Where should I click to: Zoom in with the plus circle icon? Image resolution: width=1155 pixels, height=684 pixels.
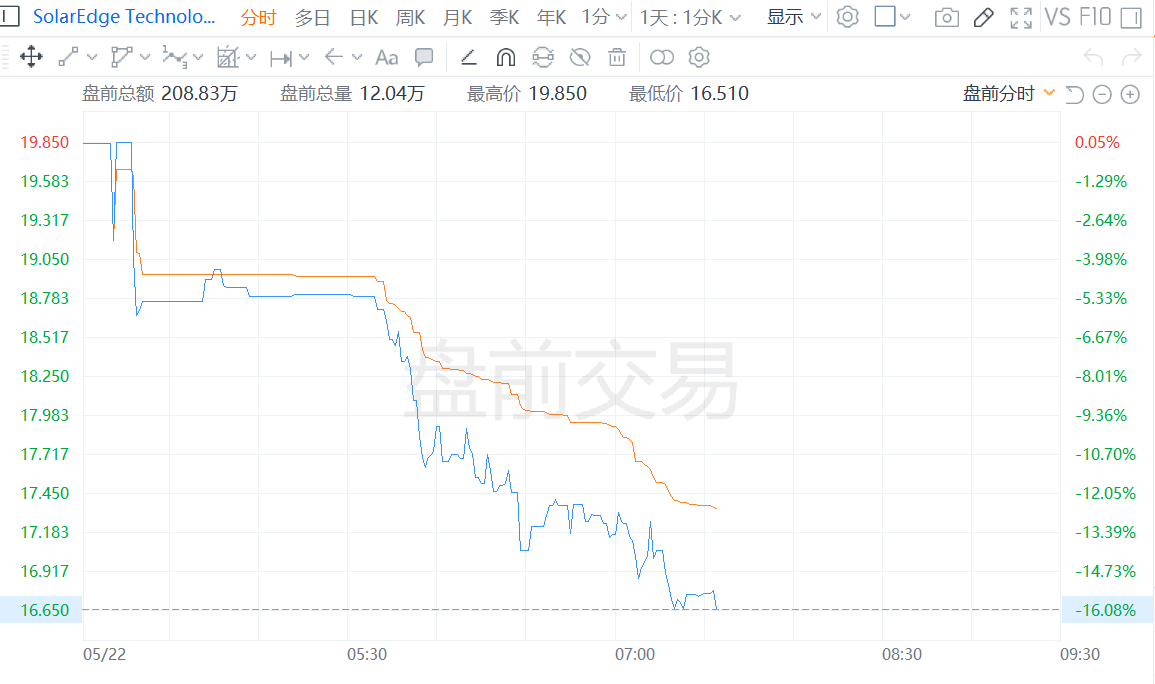coord(1130,95)
